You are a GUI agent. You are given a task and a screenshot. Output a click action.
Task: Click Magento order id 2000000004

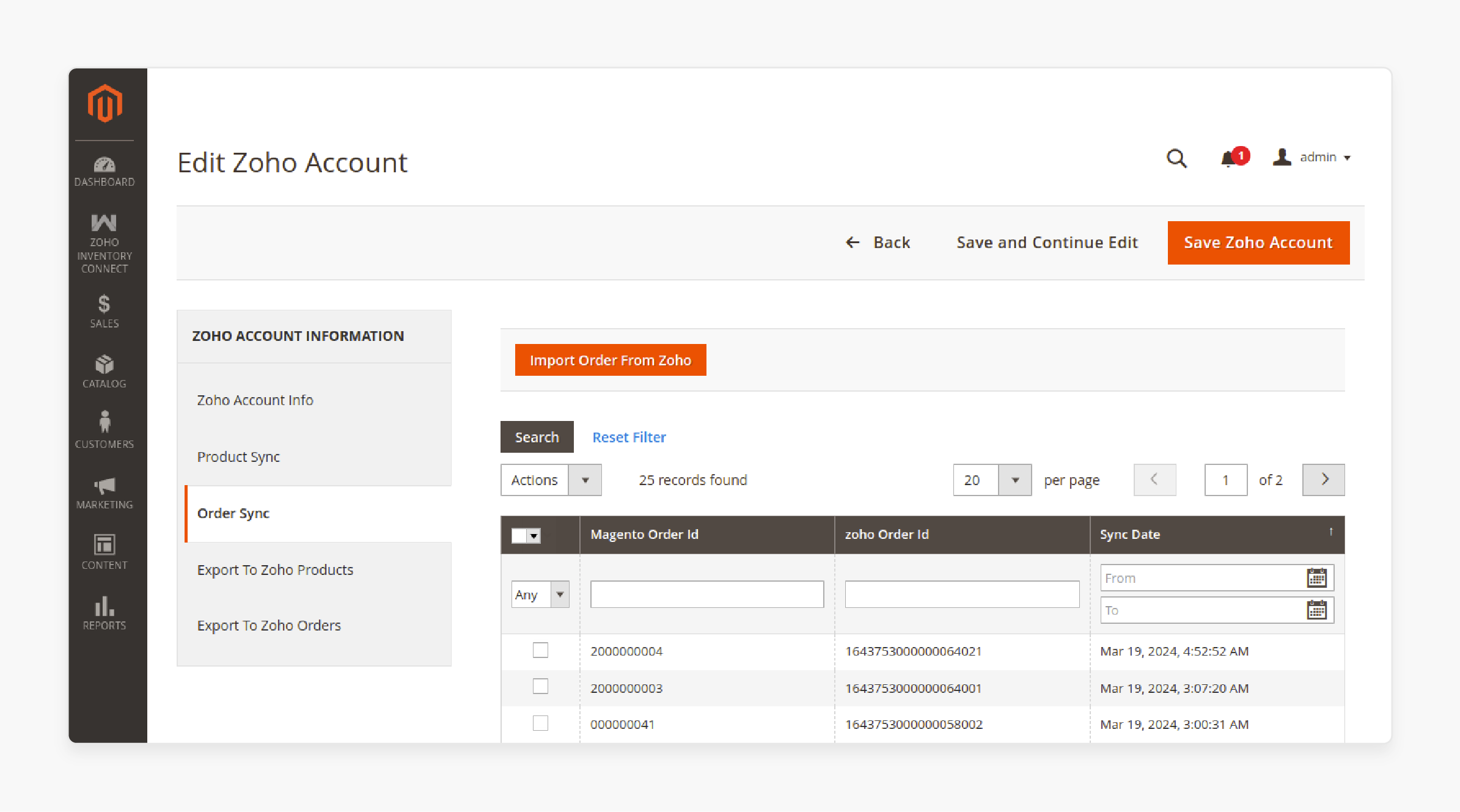pyautogui.click(x=626, y=651)
